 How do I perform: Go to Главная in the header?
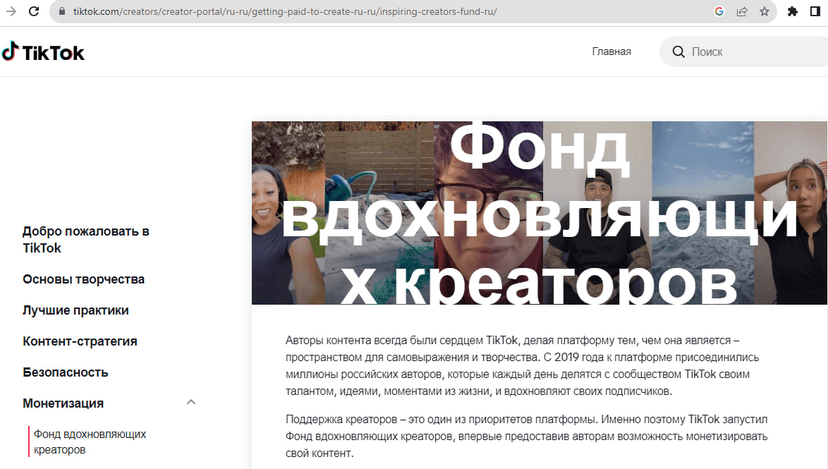(611, 52)
